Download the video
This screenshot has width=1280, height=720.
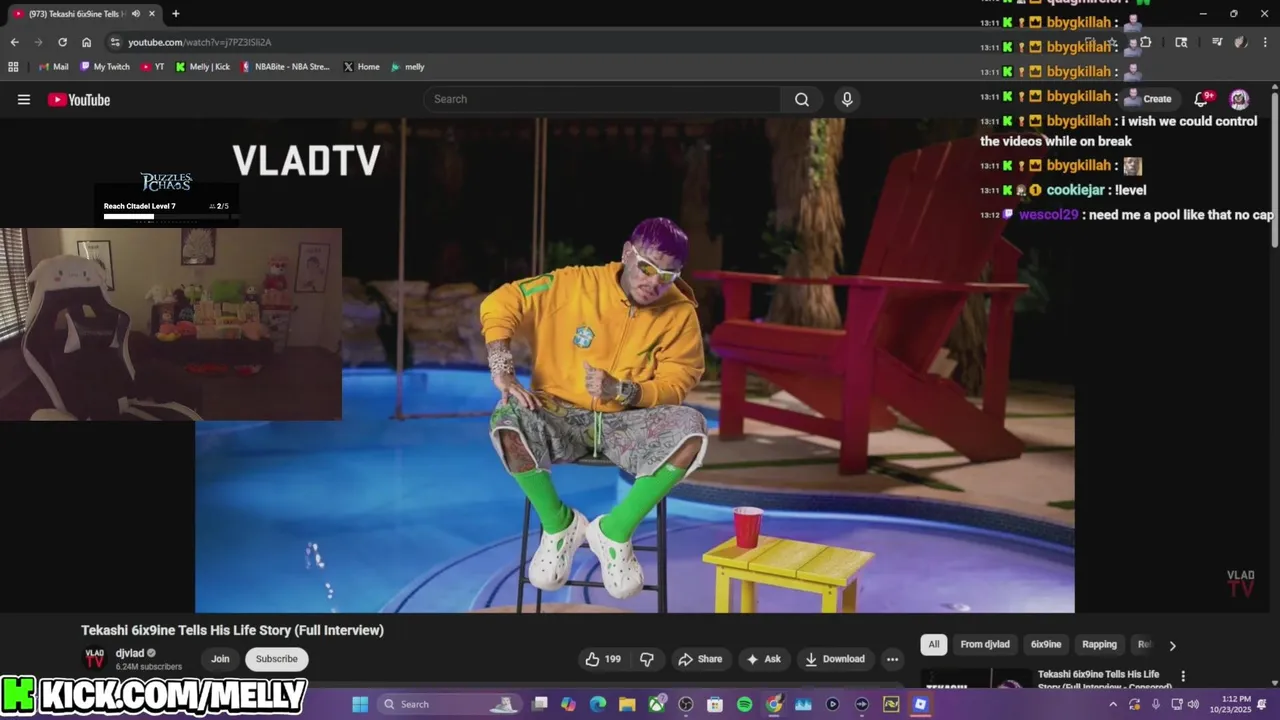tap(835, 659)
